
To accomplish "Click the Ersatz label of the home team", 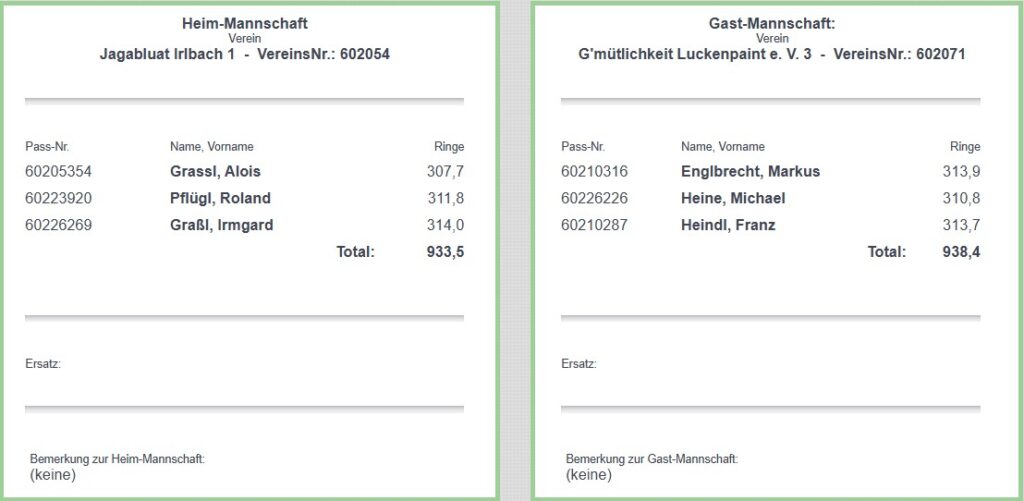I will 43,364.
